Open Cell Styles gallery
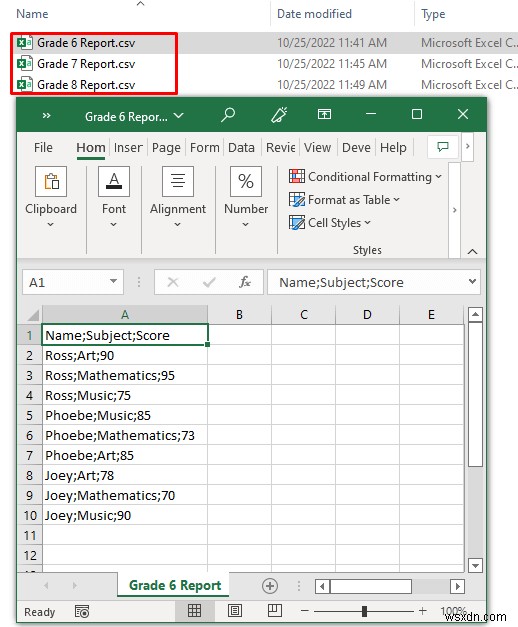518x627 pixels. [x=330, y=223]
